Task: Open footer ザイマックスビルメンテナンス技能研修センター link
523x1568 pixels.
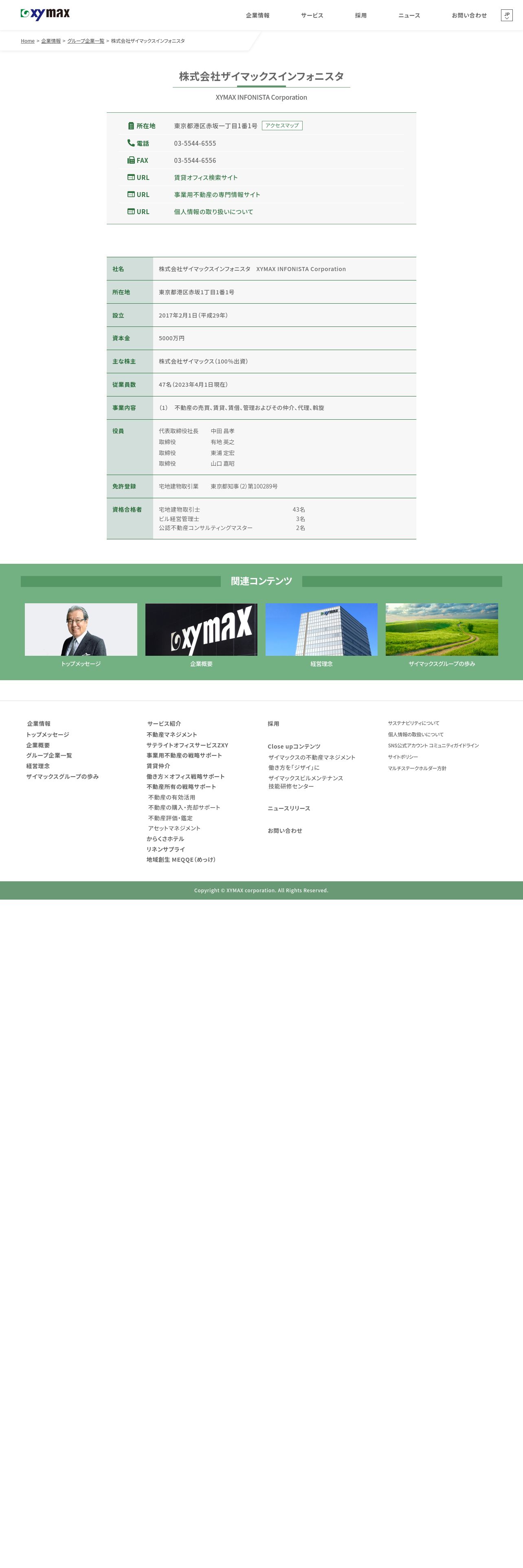Action: 305,782
